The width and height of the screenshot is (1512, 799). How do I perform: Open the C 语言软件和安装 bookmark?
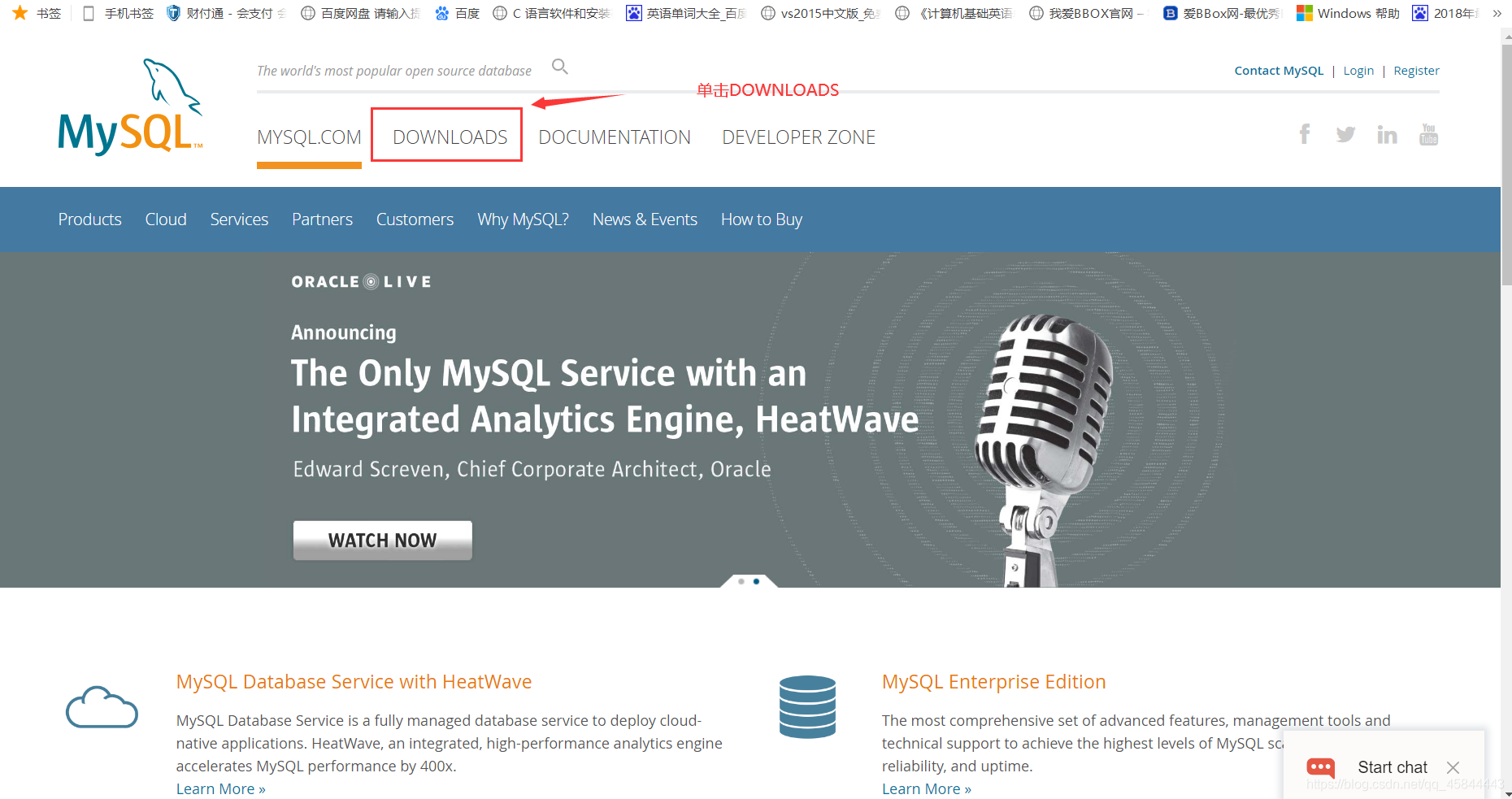(x=552, y=13)
